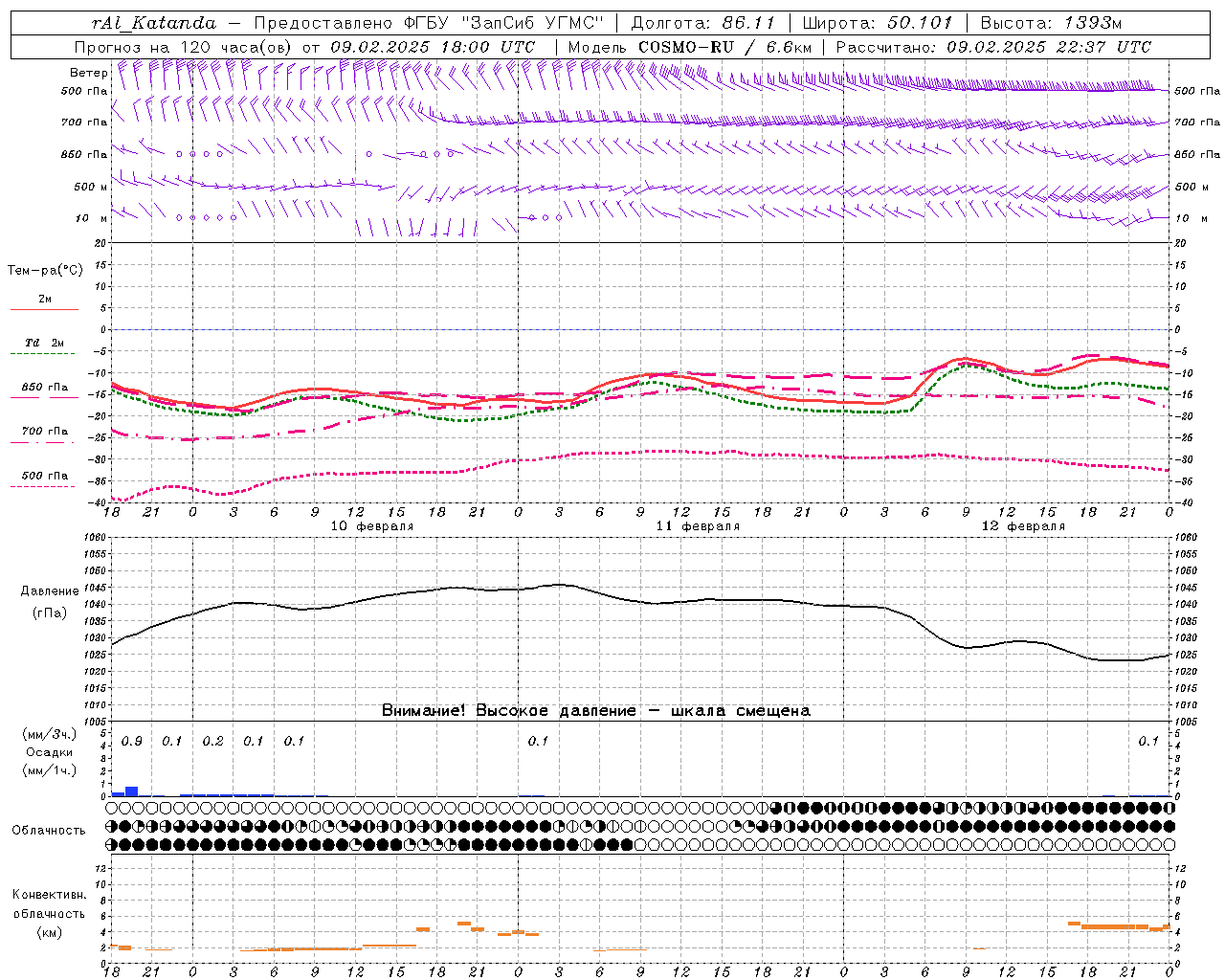This screenshot has height=980, width=1225.
Task: Click the tallest blue precipitation bar
Action: 132,791
